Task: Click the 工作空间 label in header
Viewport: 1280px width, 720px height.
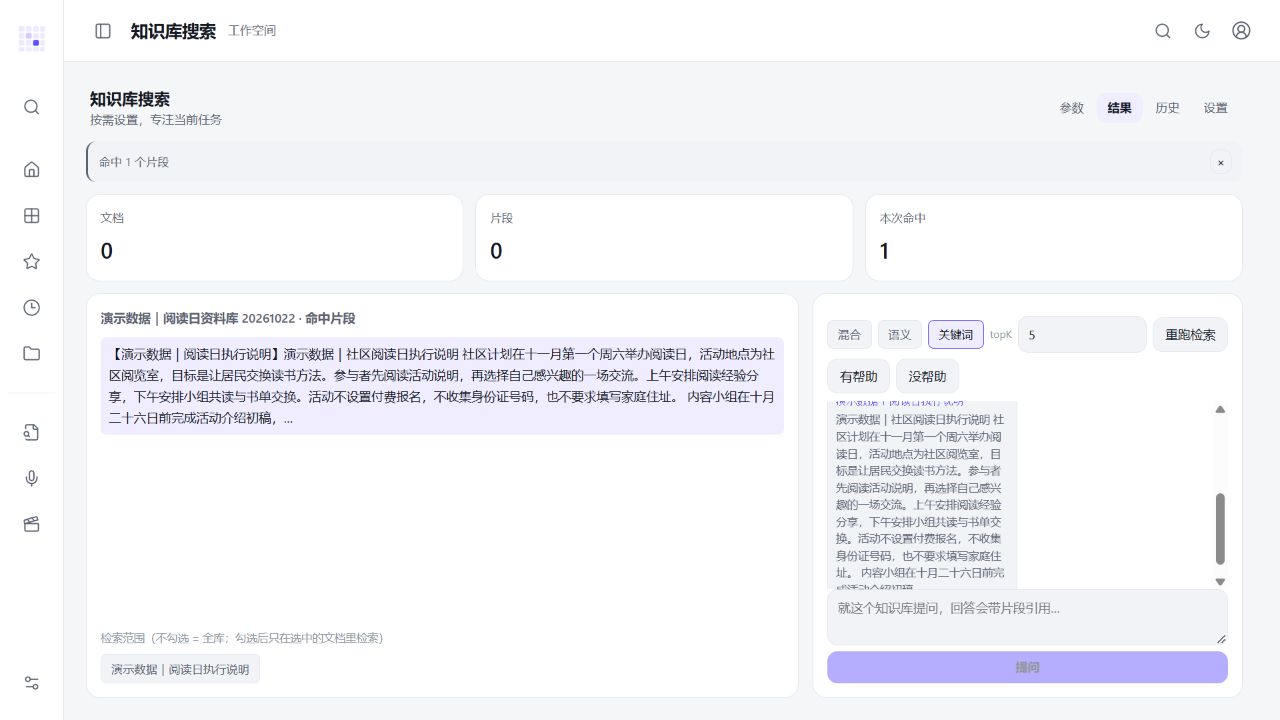Action: click(x=252, y=31)
